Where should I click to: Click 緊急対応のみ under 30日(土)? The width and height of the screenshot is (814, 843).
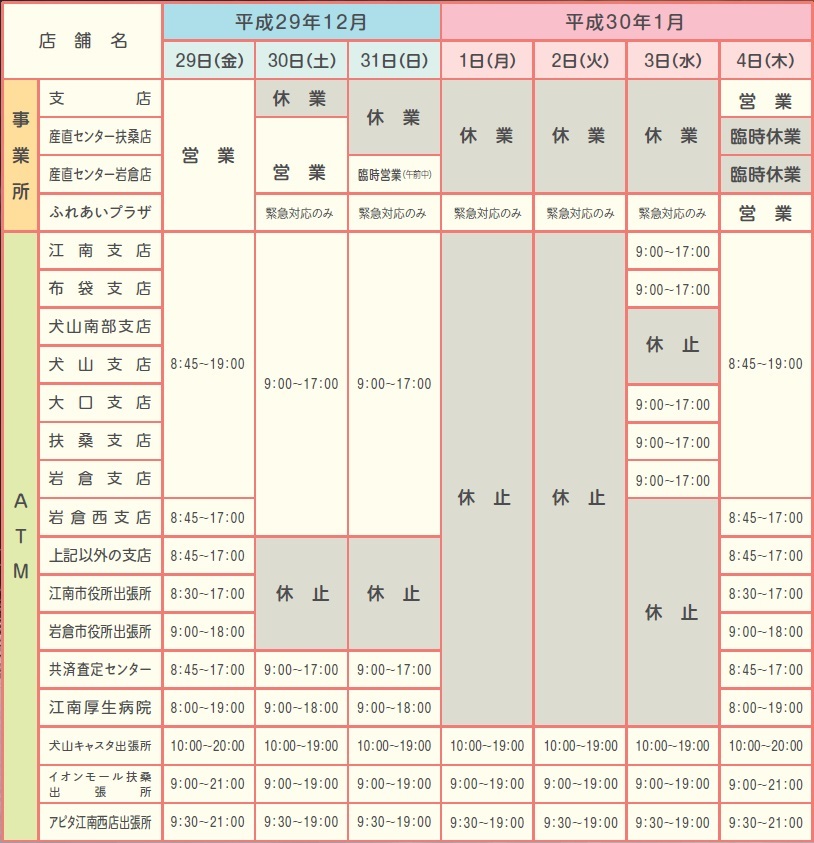(x=301, y=213)
